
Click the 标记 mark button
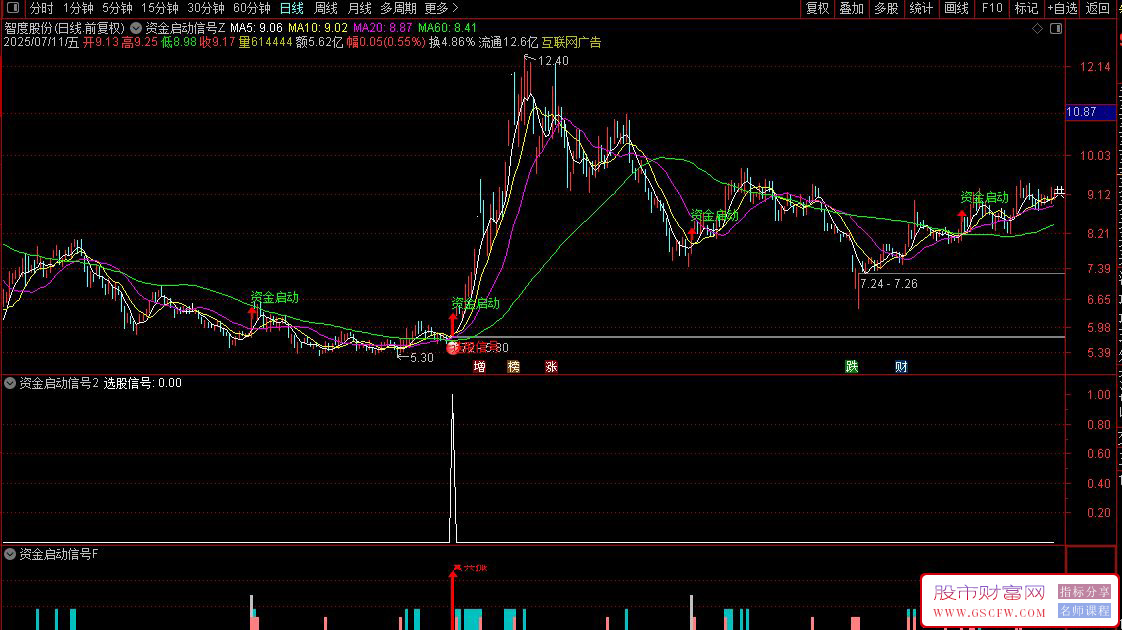coord(1026,9)
